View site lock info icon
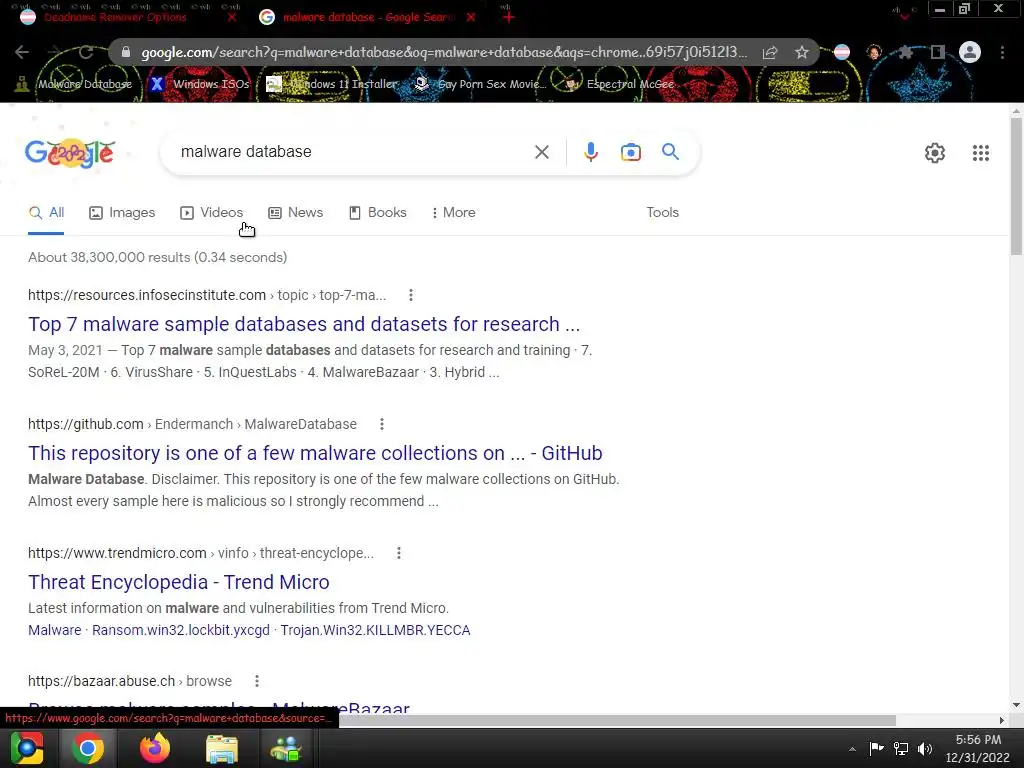Screen dimensions: 1024x768 coord(126,52)
